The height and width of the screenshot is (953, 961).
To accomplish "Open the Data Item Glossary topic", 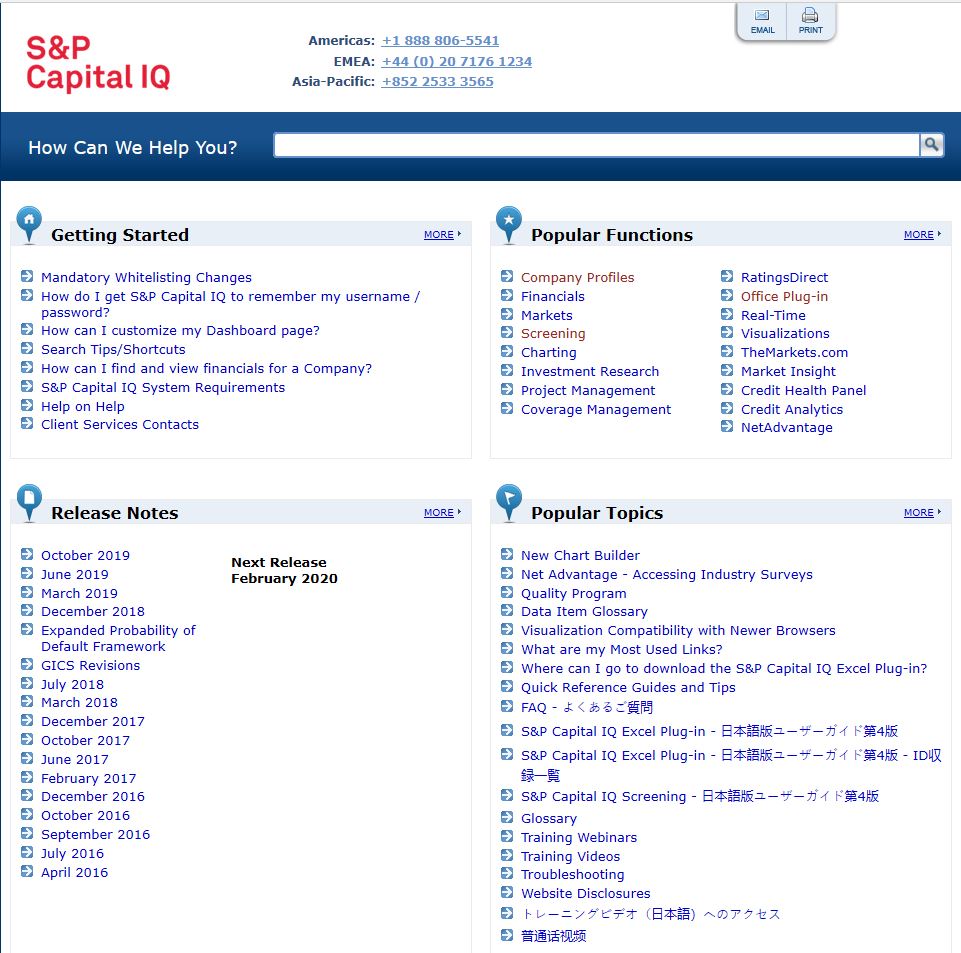I will (584, 612).
